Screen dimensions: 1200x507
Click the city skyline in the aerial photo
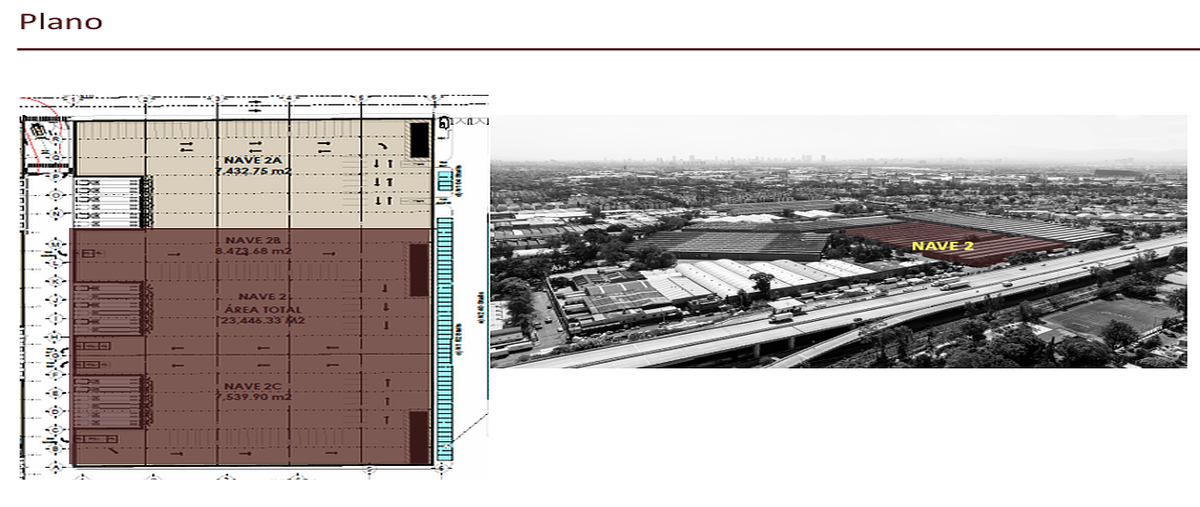(x=760, y=159)
